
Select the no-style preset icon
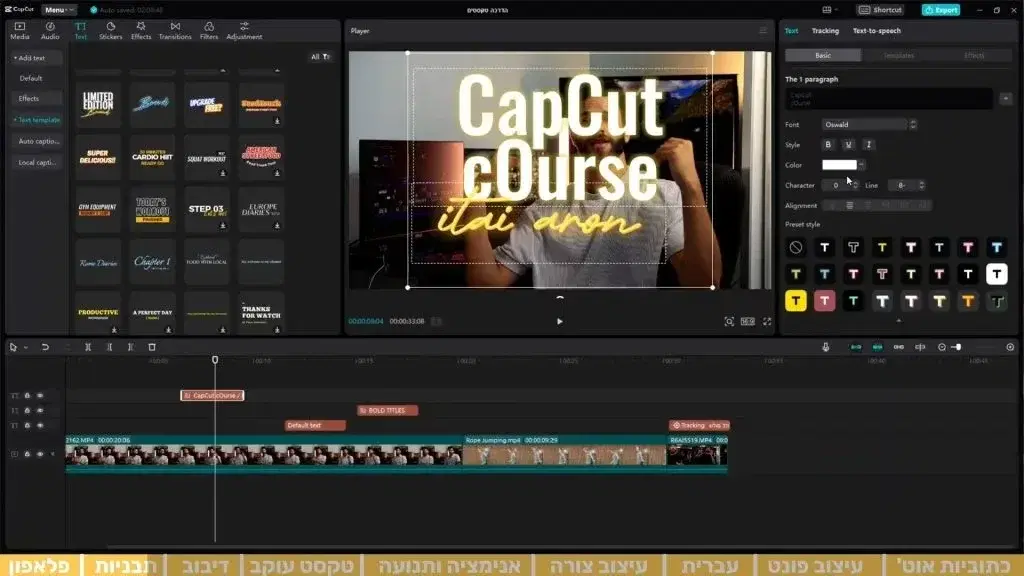click(x=795, y=248)
